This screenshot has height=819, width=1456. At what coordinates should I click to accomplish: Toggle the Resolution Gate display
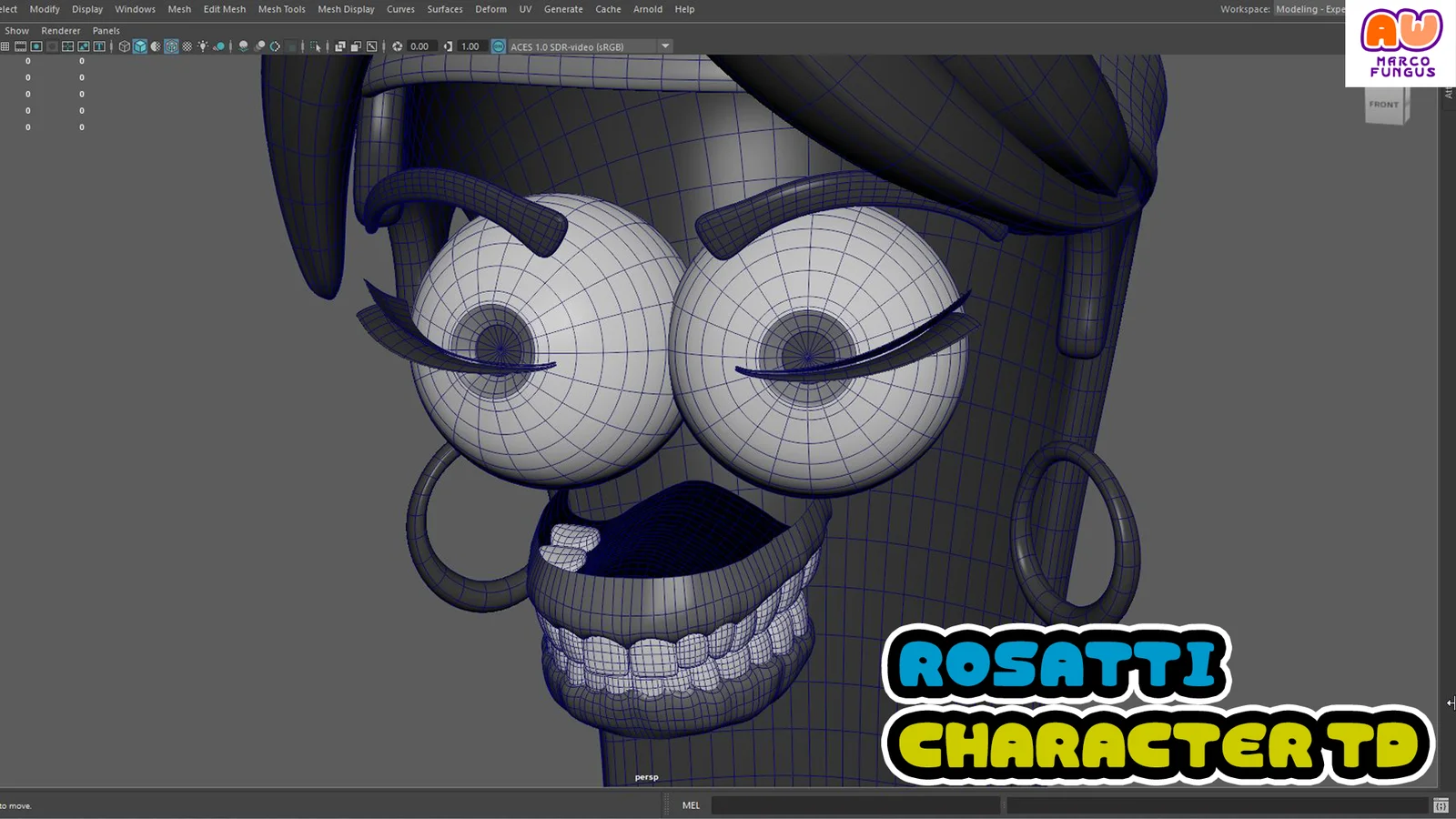pos(35,45)
